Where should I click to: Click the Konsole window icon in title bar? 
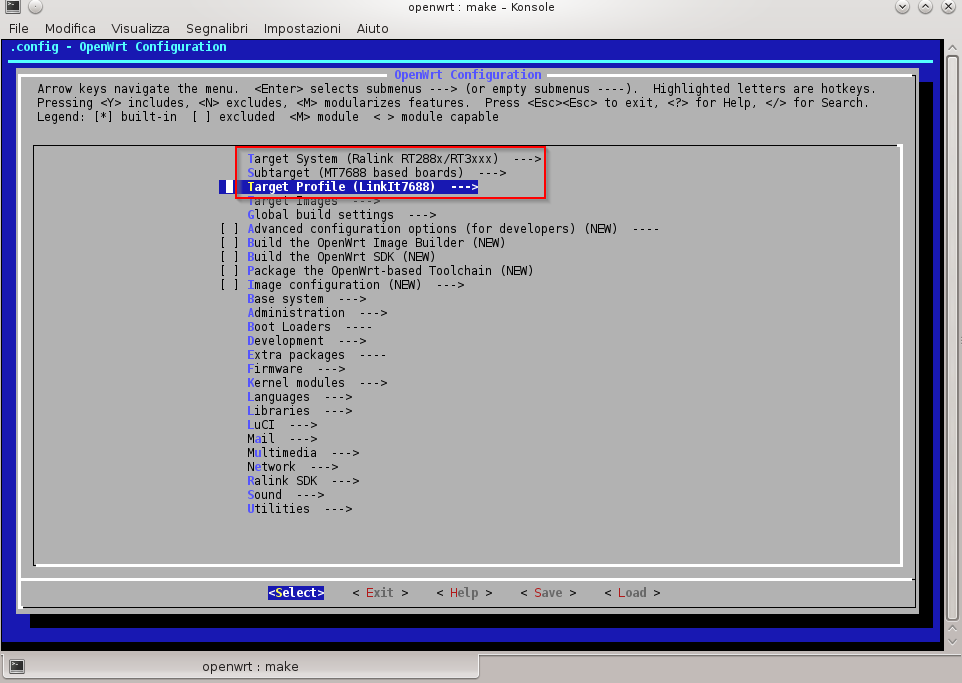[11, 8]
